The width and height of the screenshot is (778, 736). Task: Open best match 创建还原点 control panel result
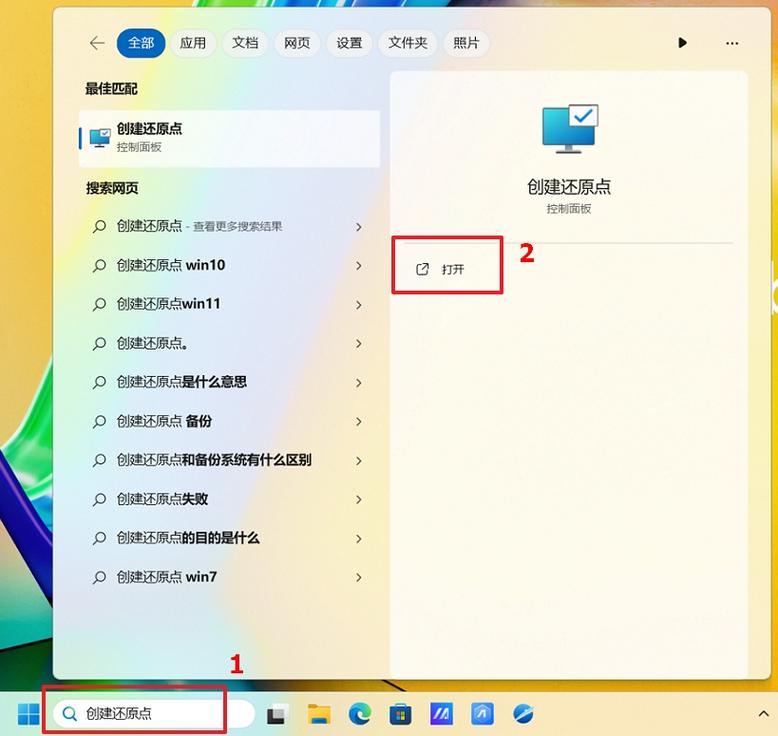pos(229,138)
